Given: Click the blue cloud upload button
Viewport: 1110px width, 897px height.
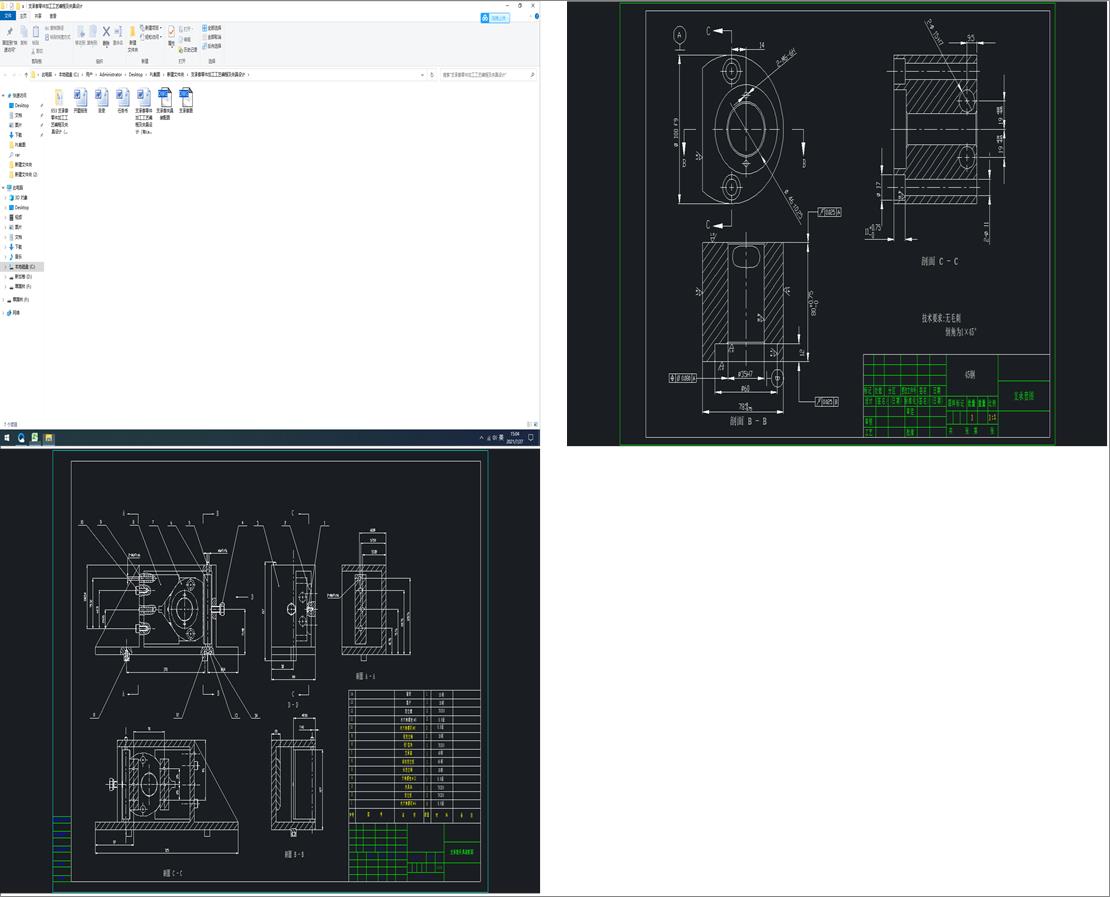Looking at the screenshot, I should point(494,18).
